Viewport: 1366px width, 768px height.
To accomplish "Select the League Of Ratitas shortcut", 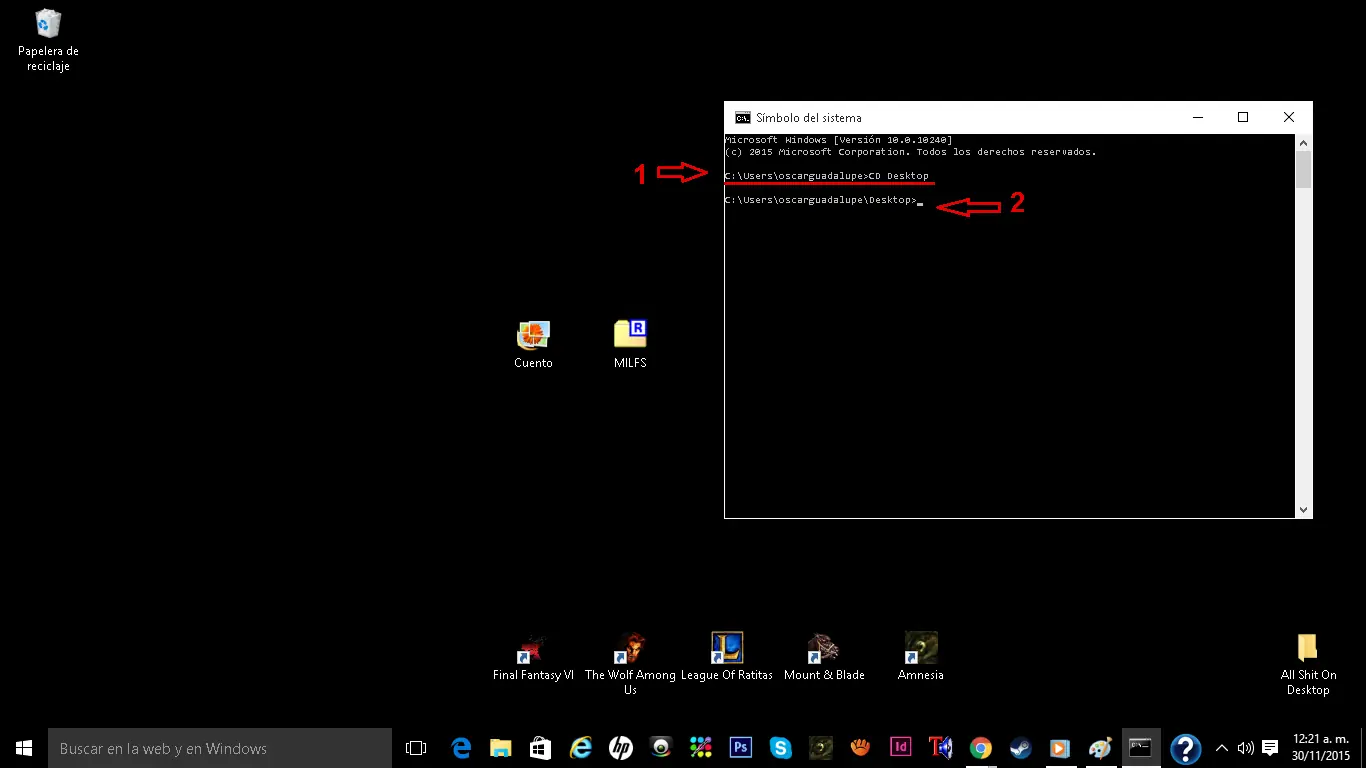I will 727,657.
